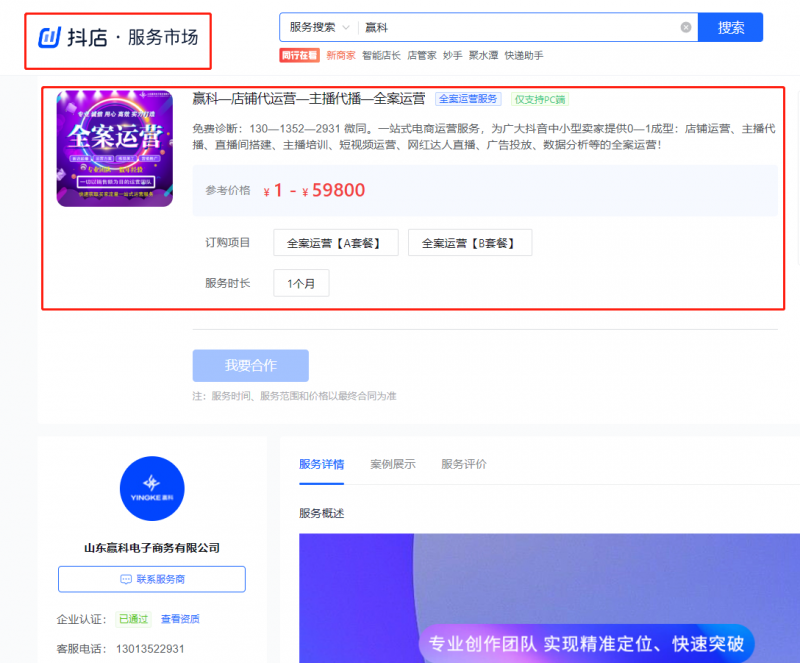Screen dimensions: 800x663
Task: Click the 已通过 certification badge
Action: click(x=133, y=619)
